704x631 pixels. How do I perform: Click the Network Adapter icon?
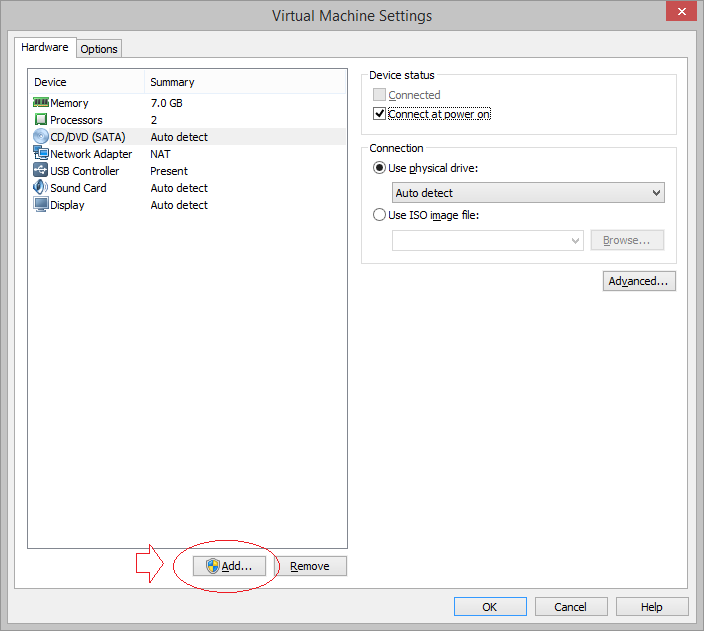(40, 153)
